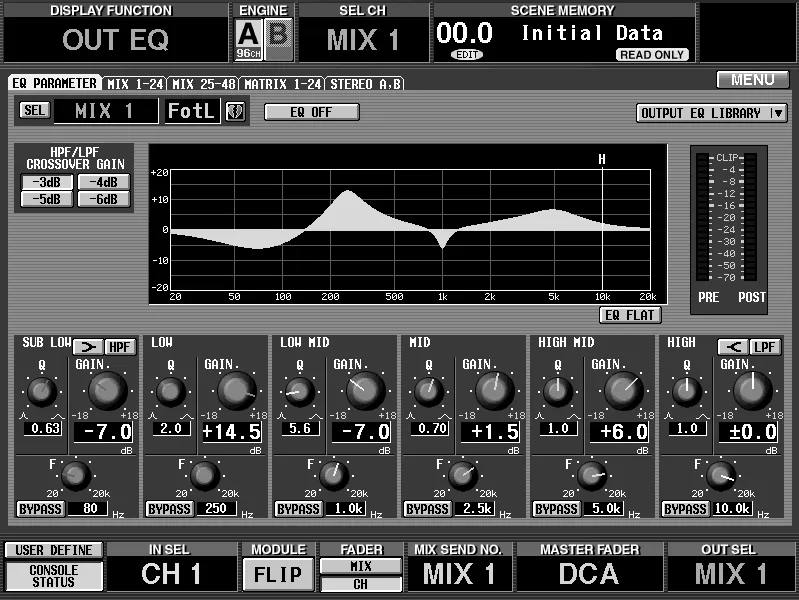Click the READ ONLY scene label
The width and height of the screenshot is (799, 600).
click(x=652, y=55)
